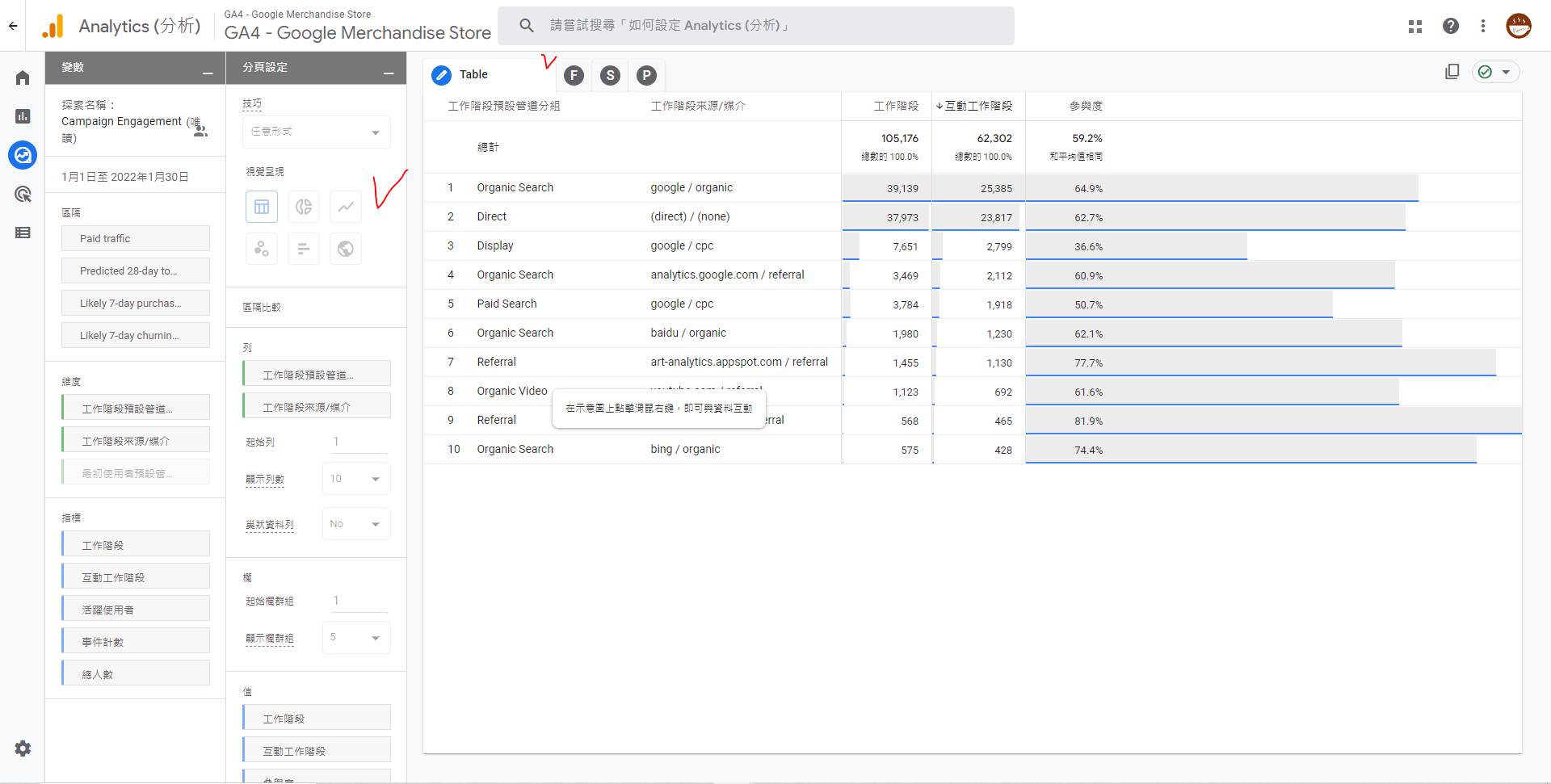Click the 事件計數 metric chip

tap(136, 642)
